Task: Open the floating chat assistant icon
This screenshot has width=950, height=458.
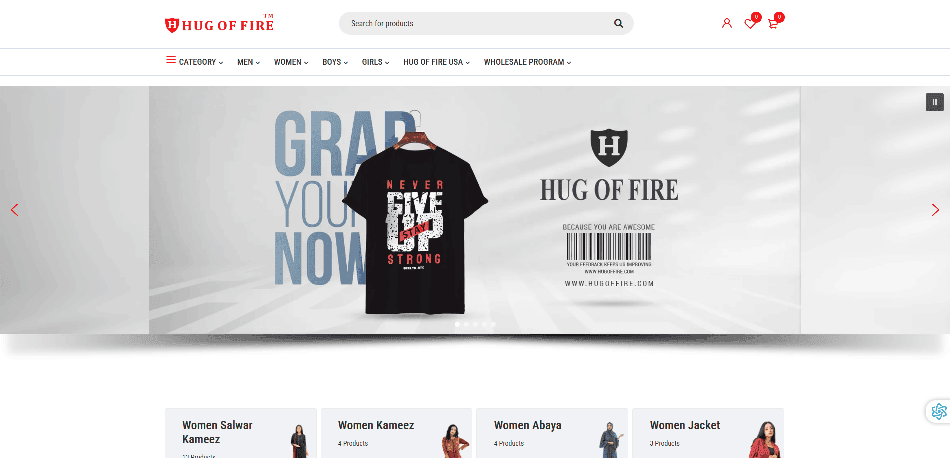Action: (938, 411)
